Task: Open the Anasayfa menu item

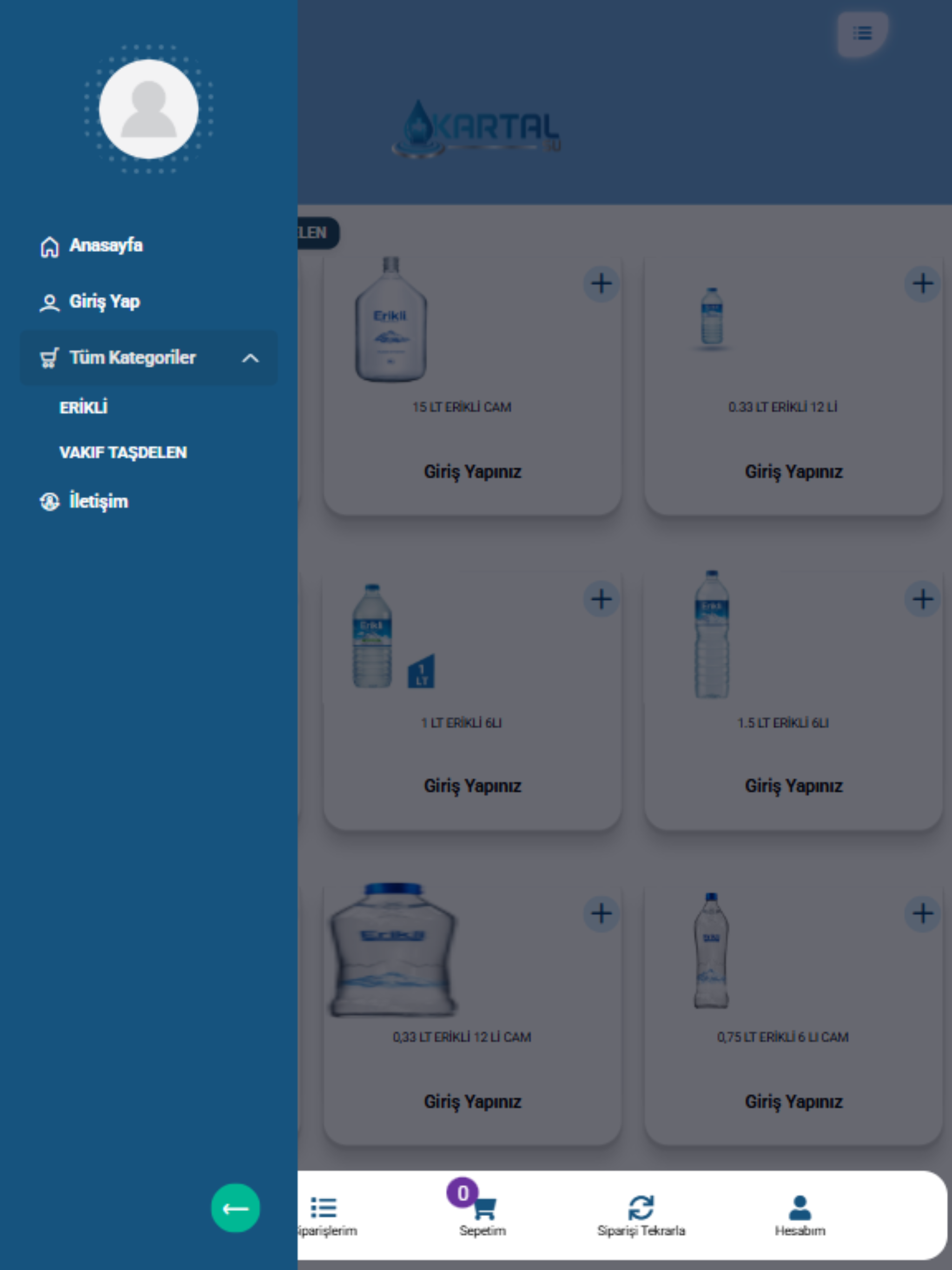Action: click(149, 246)
